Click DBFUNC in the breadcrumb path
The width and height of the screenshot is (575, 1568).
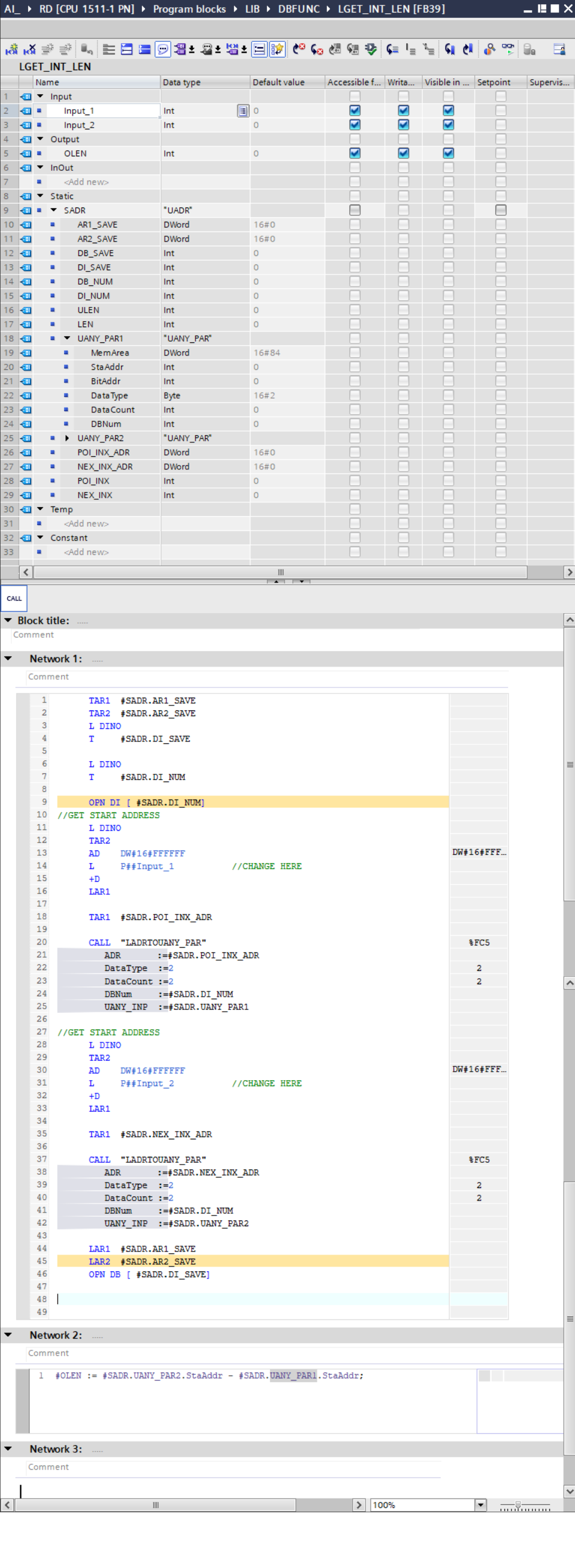pos(298,9)
